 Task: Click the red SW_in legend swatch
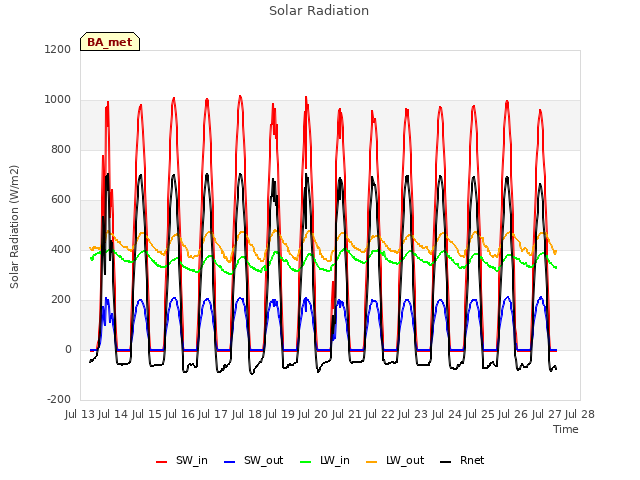[162, 462]
